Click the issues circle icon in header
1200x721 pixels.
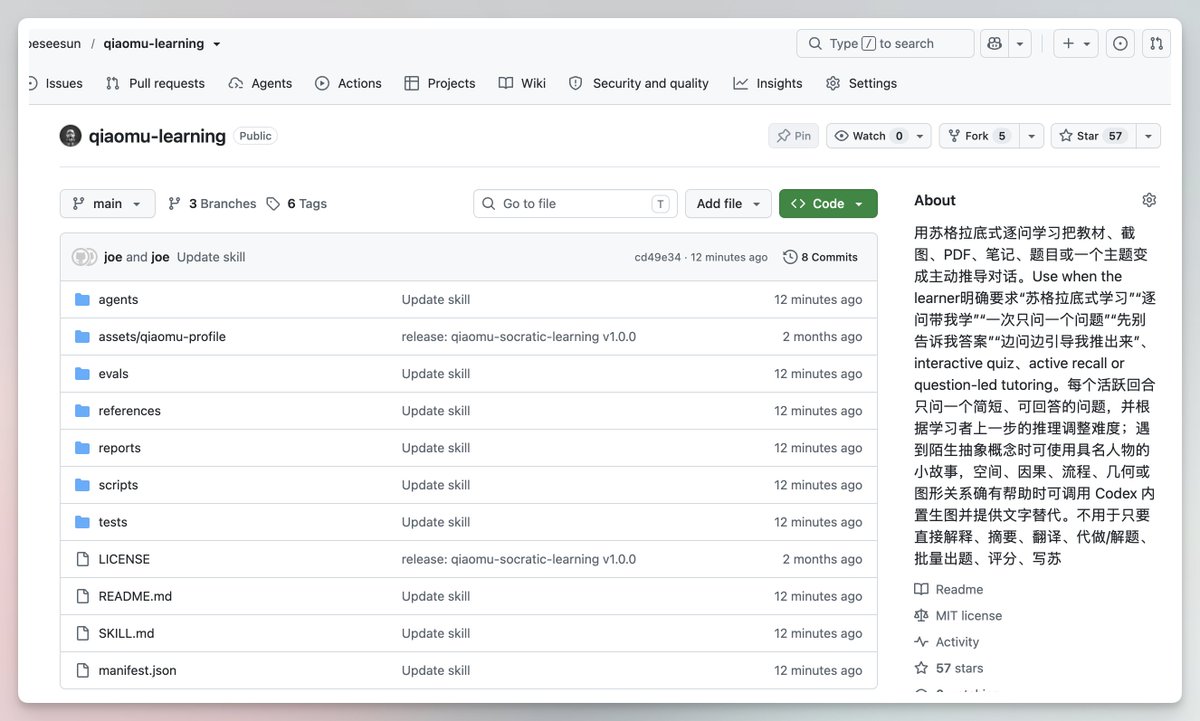1120,43
